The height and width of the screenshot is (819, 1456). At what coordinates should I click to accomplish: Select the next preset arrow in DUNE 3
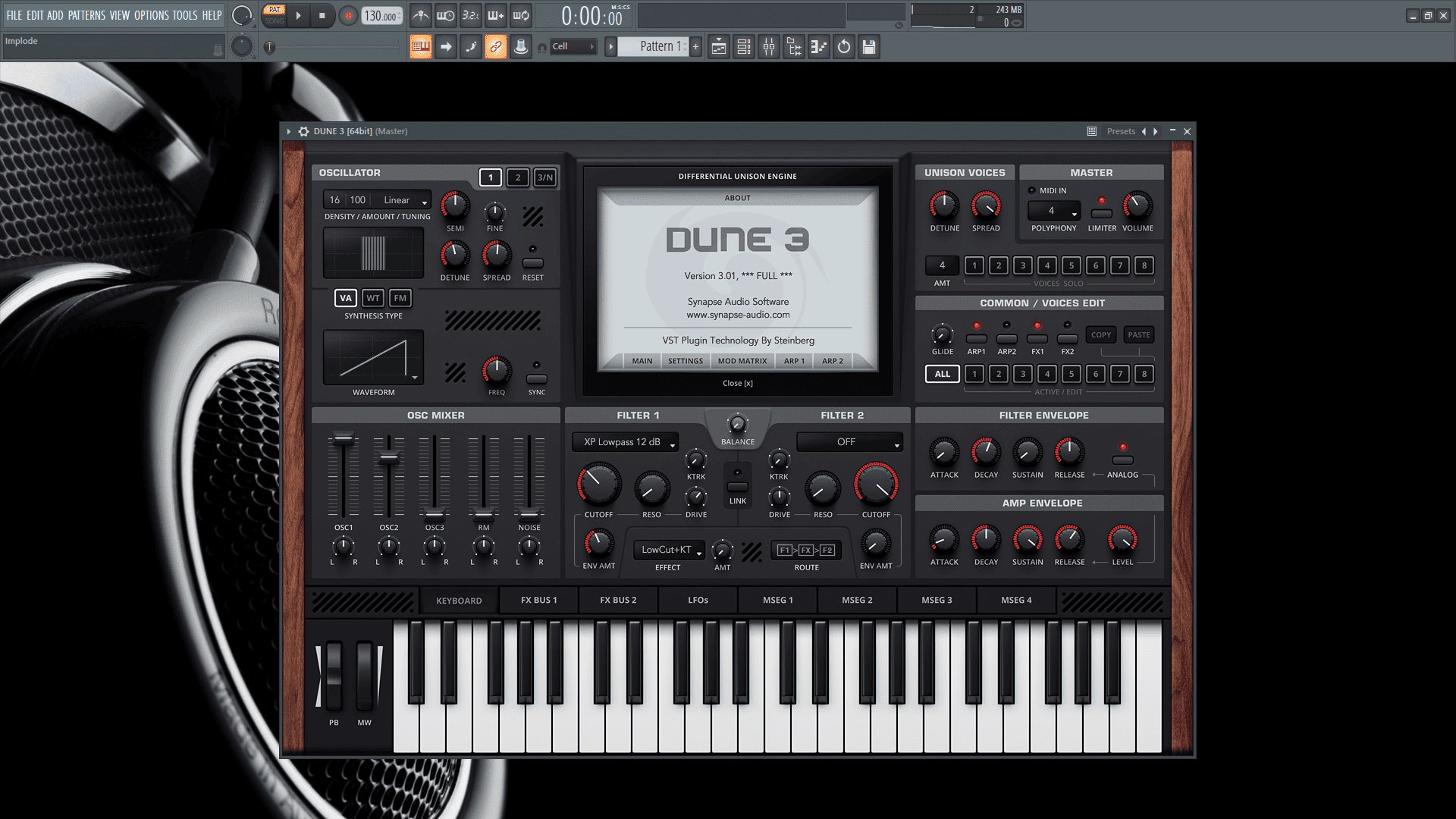coord(1156,131)
